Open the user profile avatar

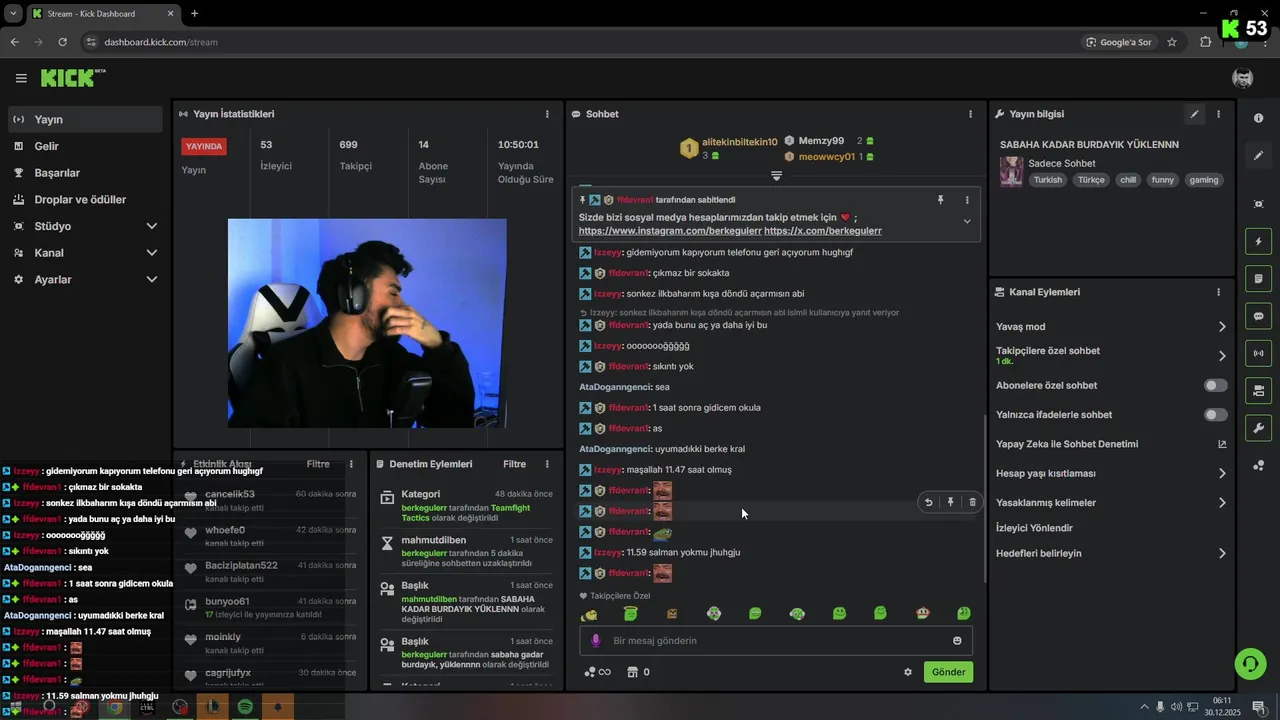pos(1243,78)
